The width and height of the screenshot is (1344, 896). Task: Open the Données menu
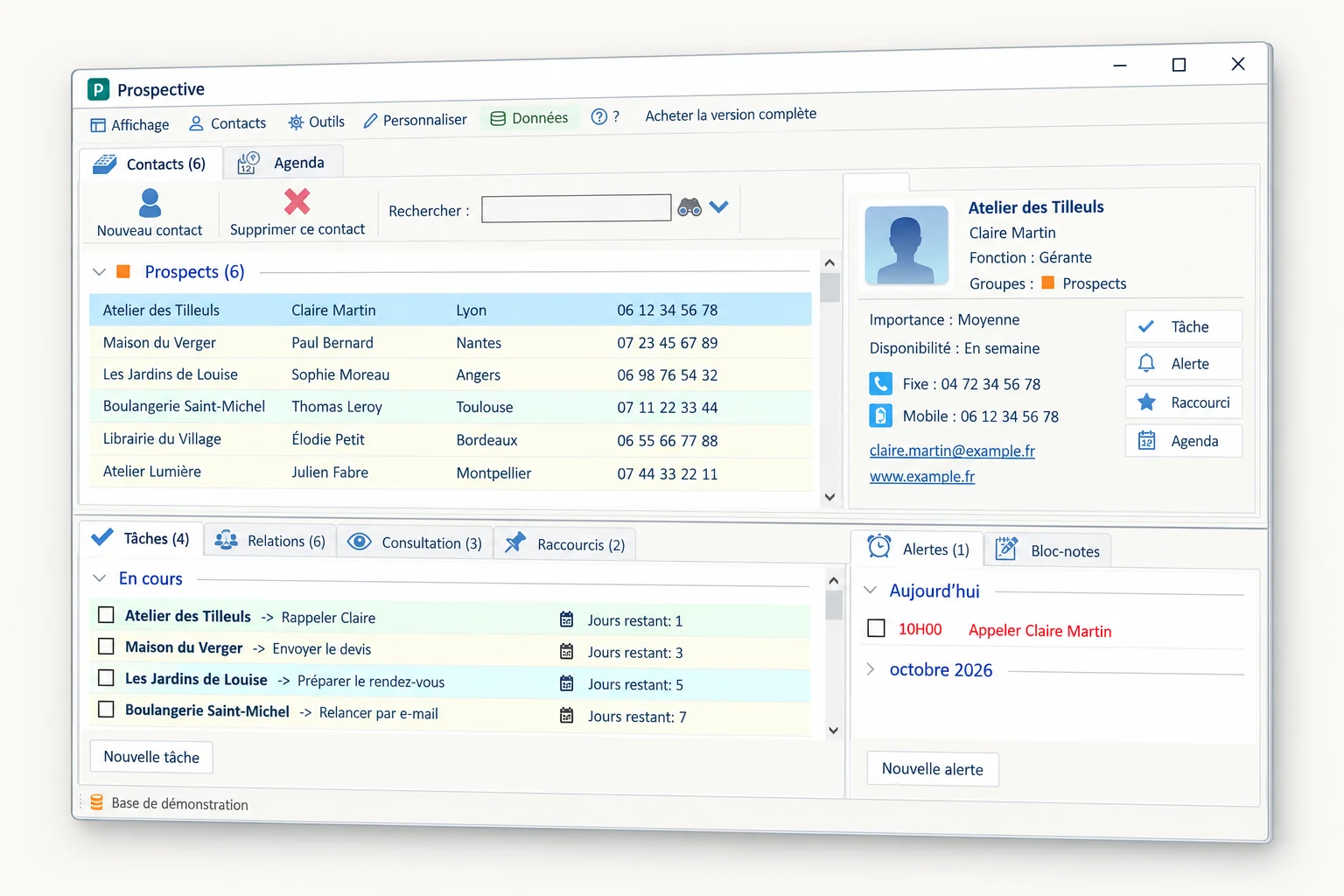pos(529,118)
